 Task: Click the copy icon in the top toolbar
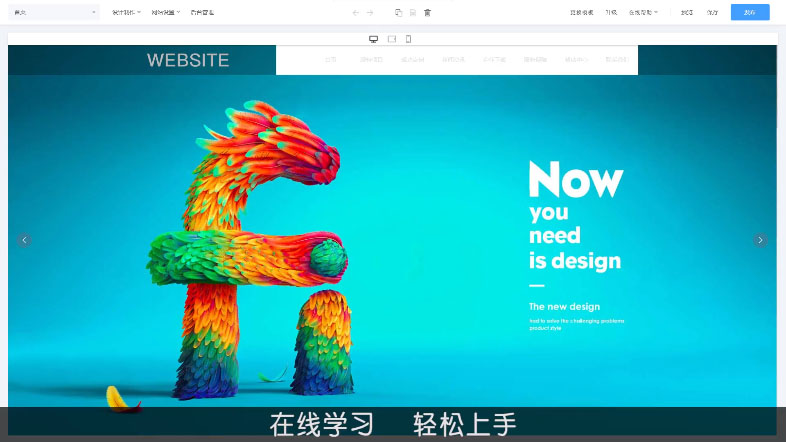(x=398, y=13)
